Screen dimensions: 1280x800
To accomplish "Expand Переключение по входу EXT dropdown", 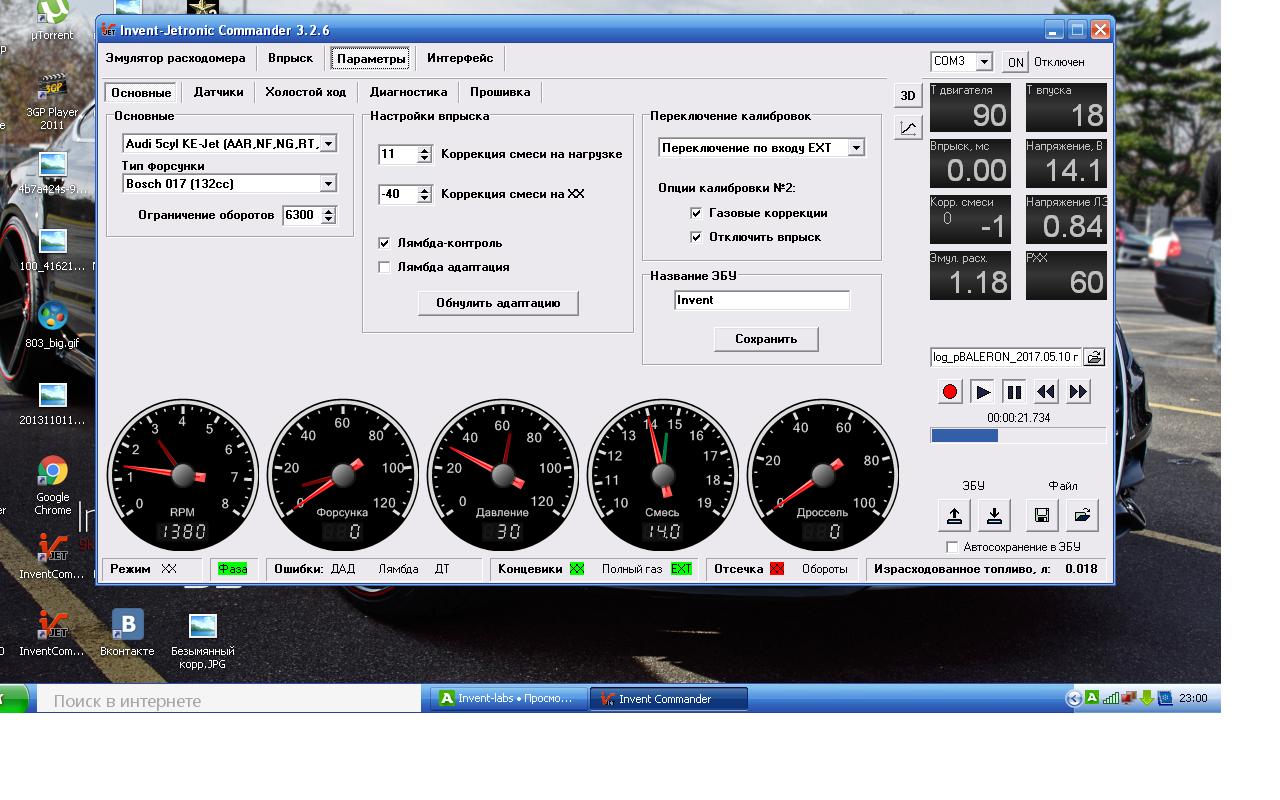I will [856, 148].
